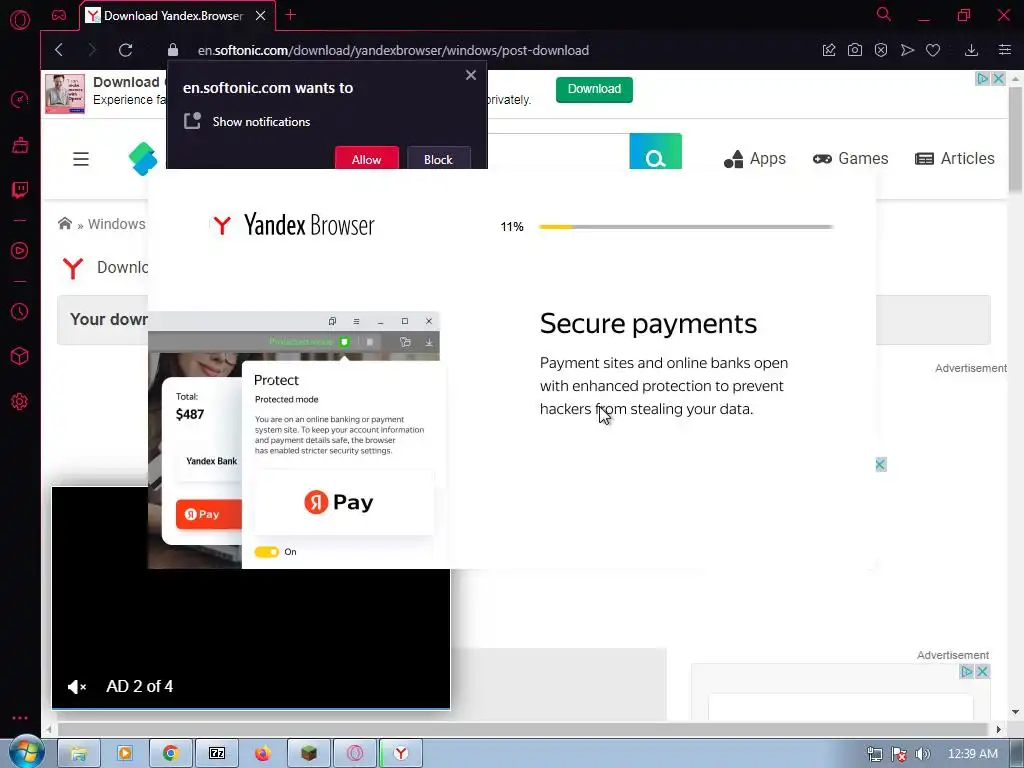Select the Download Yandex.Browser tab
1024x768 pixels.
173,15
